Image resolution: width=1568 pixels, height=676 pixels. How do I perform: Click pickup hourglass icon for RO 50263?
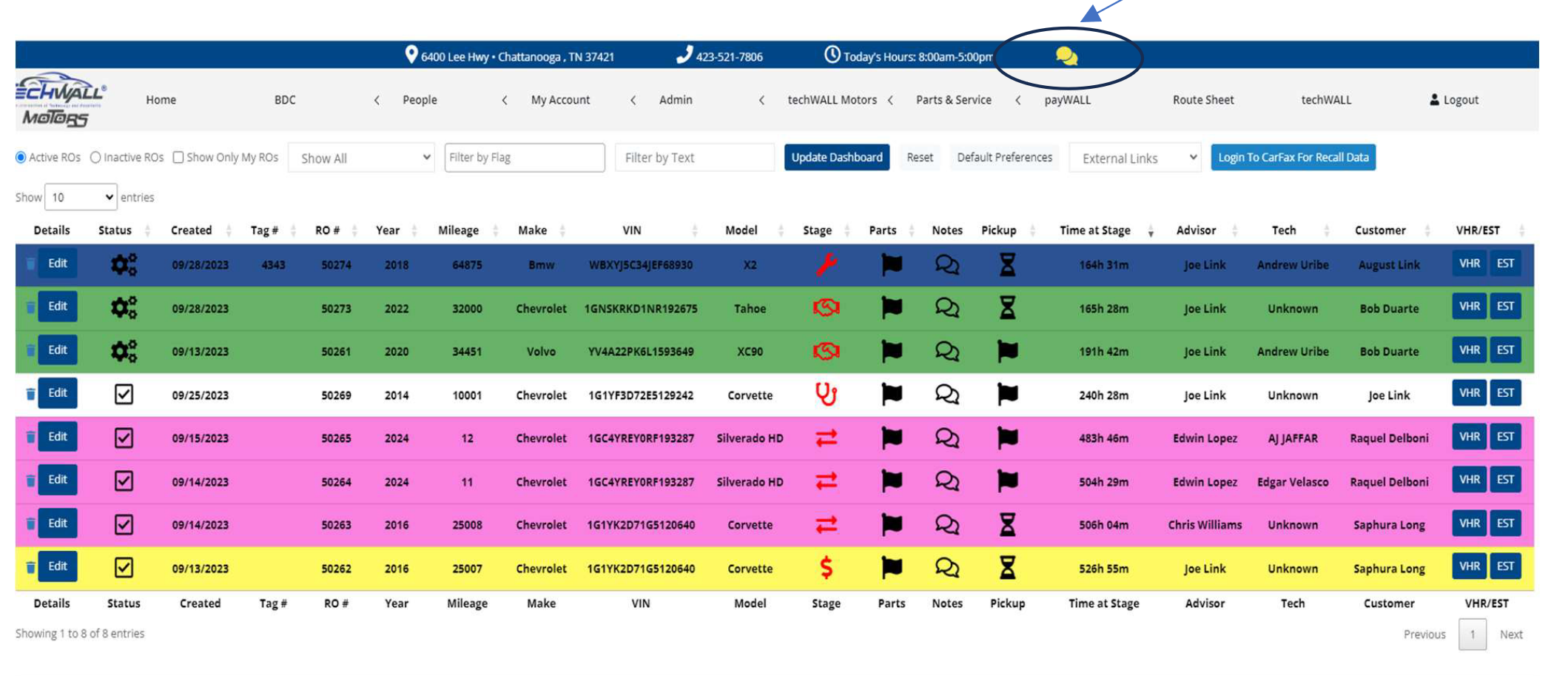pyautogui.click(x=1007, y=524)
